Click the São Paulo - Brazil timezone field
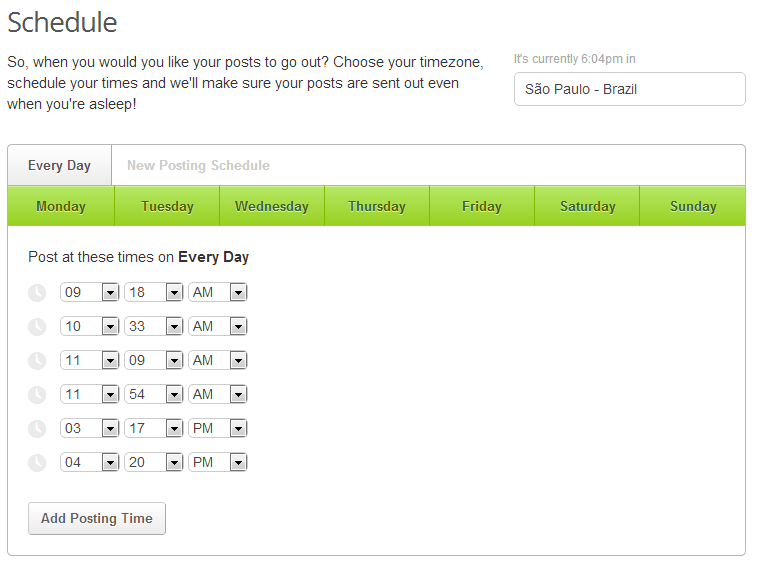Viewport: 772px width, 569px height. click(x=629, y=89)
